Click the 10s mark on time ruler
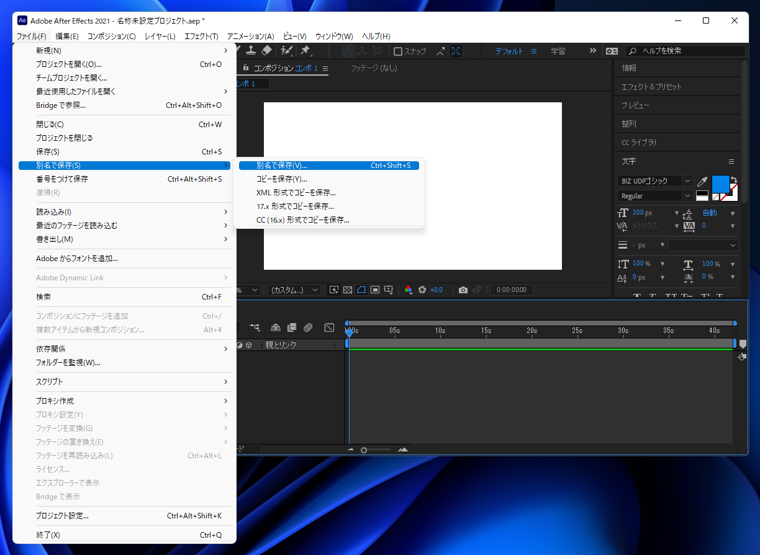 pos(440,331)
